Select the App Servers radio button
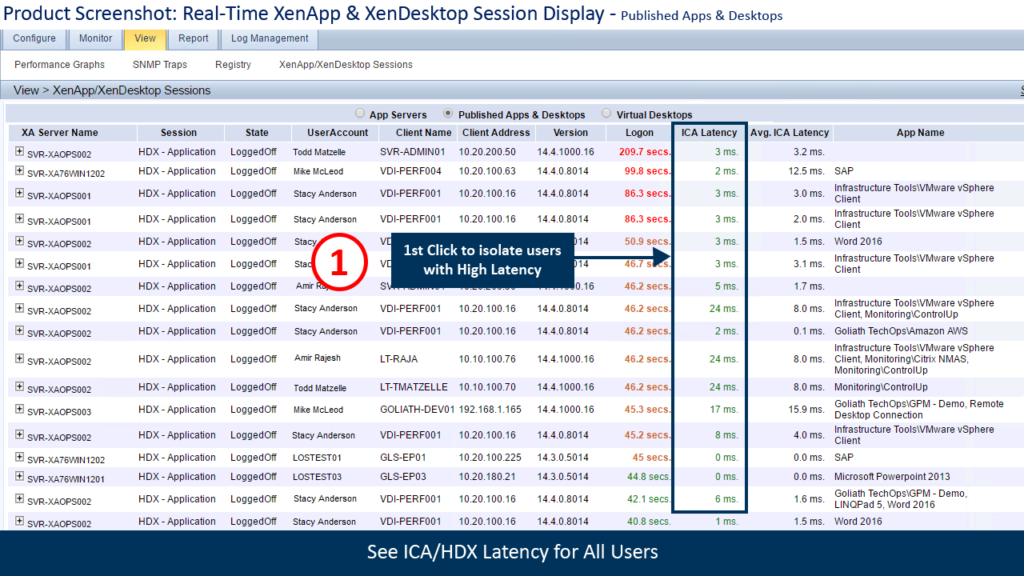1024x576 pixels. coord(360,113)
